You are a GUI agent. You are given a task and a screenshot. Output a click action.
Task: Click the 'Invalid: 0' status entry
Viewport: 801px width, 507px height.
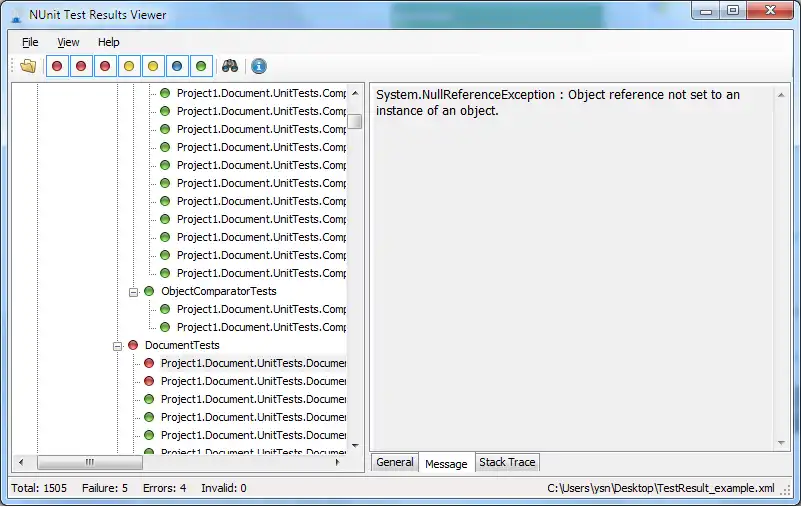tap(224, 488)
